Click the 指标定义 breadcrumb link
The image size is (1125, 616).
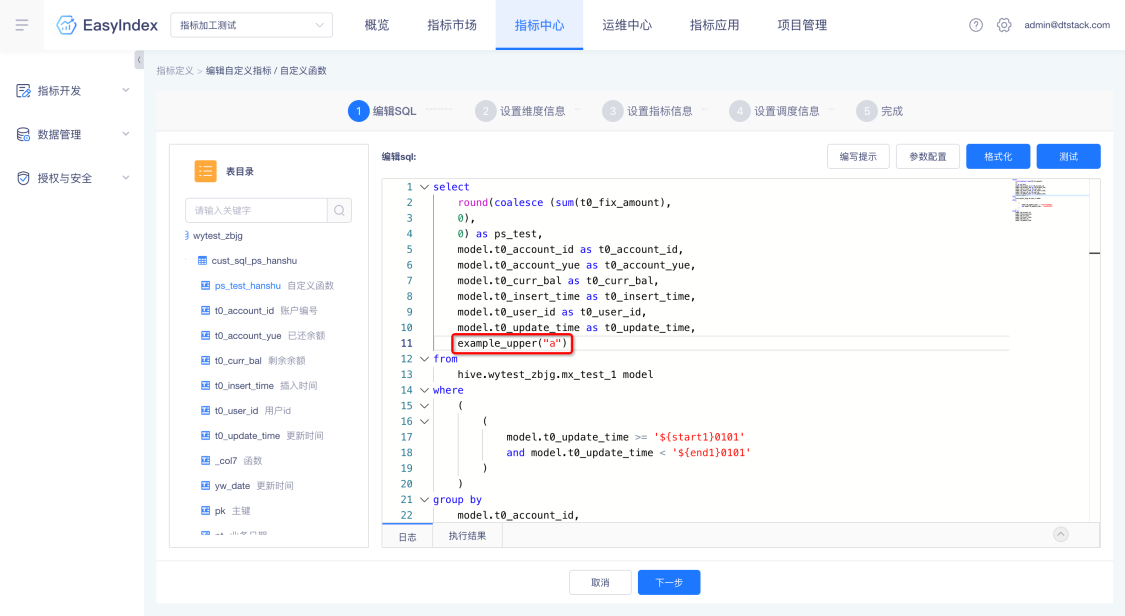click(175, 70)
